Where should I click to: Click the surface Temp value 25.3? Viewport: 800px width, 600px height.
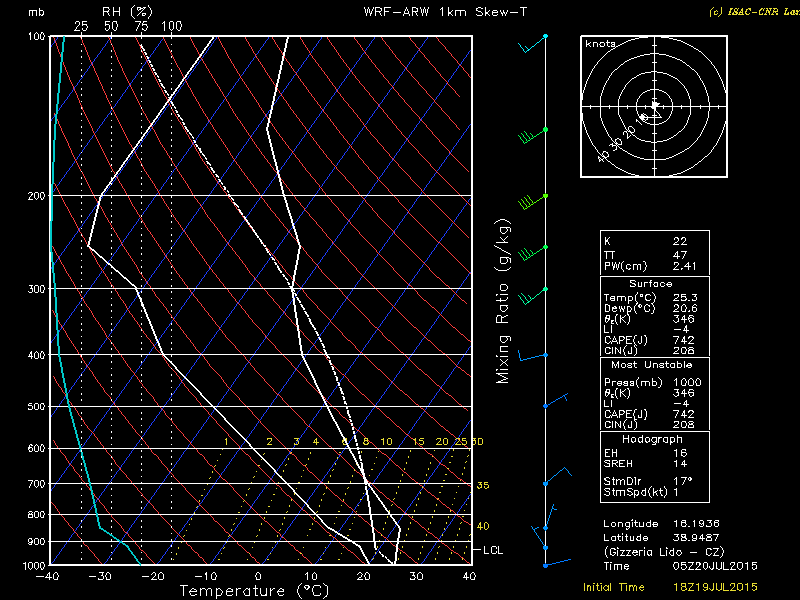pyautogui.click(x=685, y=297)
